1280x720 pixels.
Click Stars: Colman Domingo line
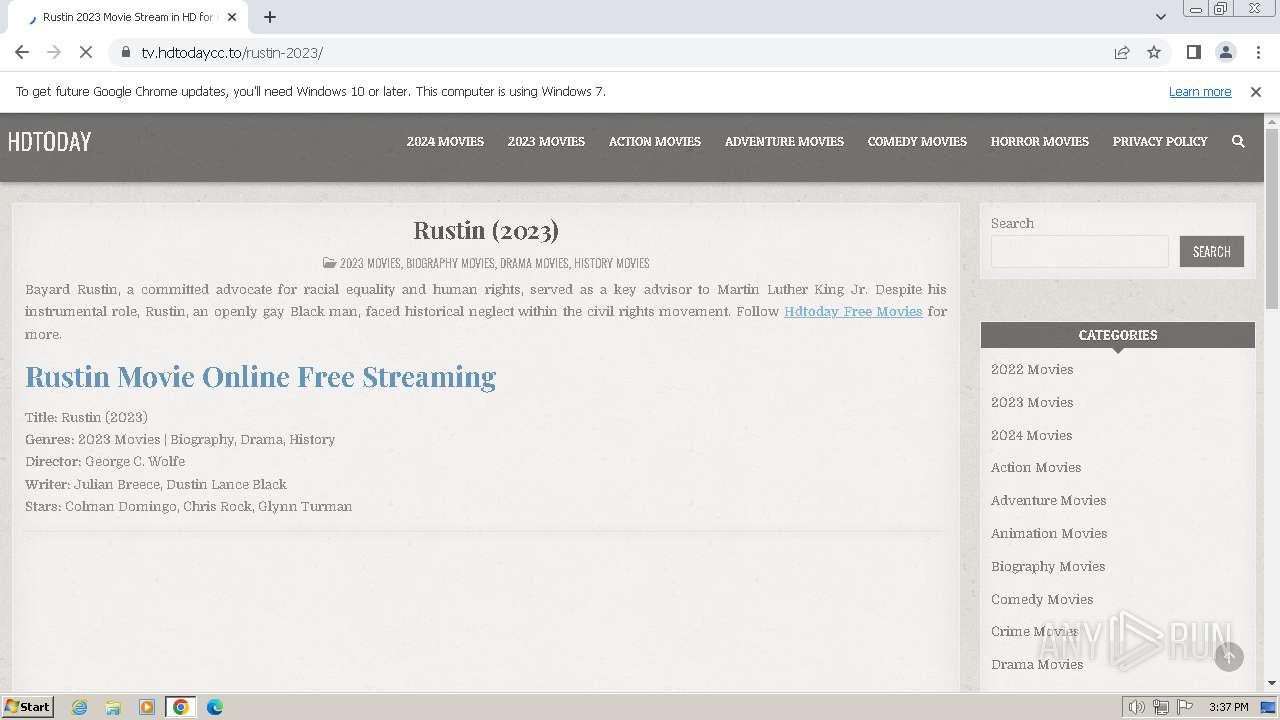(x=188, y=506)
